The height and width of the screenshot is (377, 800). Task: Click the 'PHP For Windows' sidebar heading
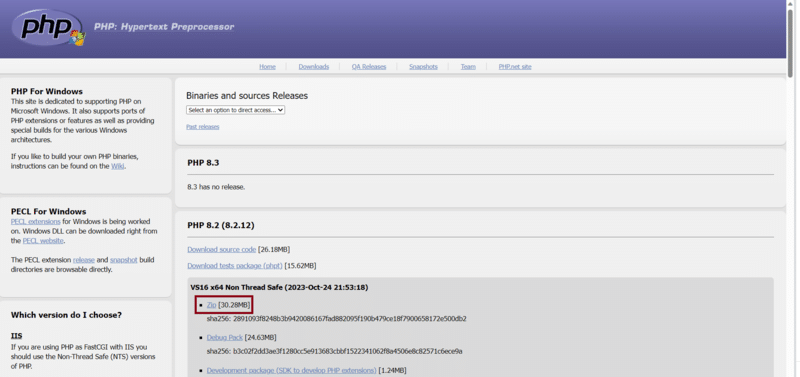[46, 92]
